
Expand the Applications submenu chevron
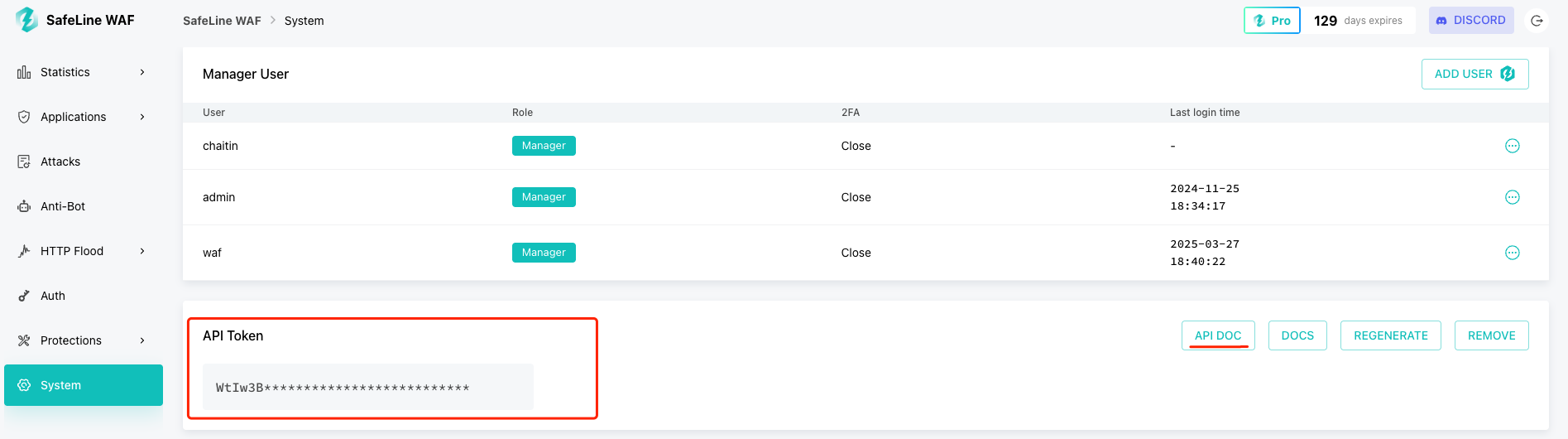pos(142,117)
